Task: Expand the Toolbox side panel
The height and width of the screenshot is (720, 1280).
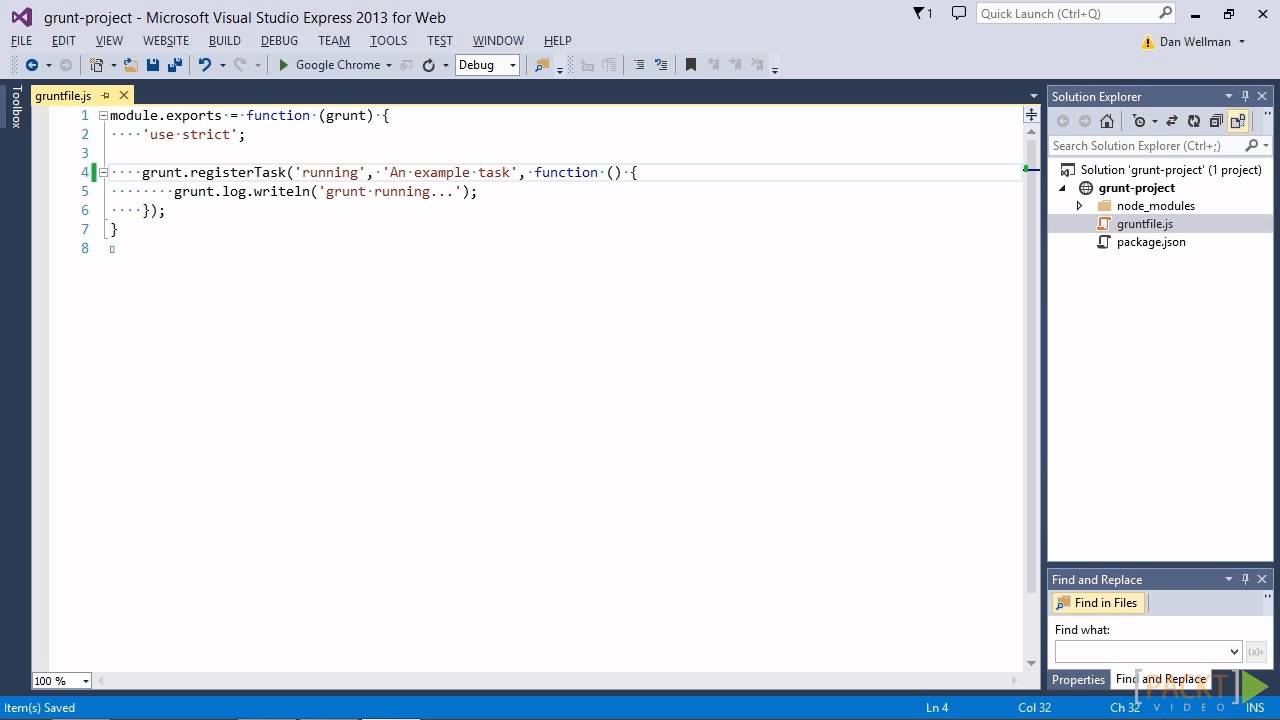Action: pos(15,106)
